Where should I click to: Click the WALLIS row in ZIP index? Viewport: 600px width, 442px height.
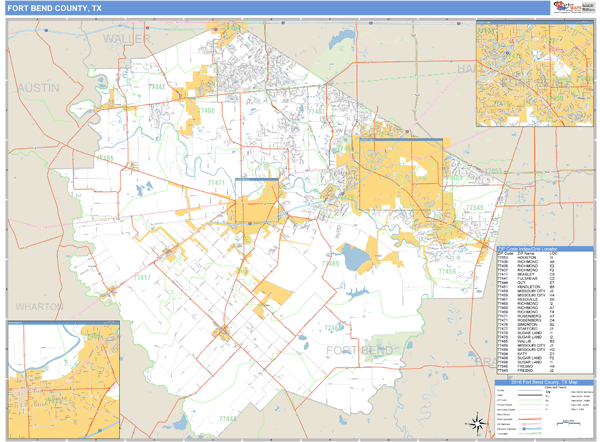click(526, 341)
